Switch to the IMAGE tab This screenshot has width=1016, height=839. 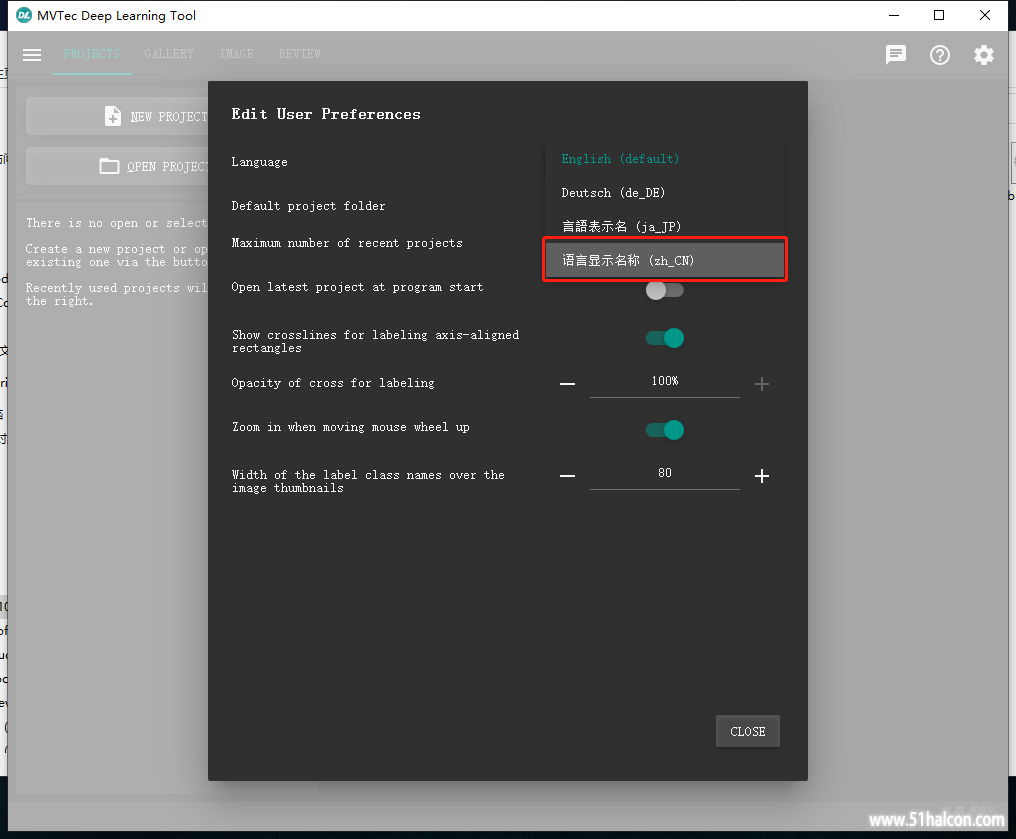click(237, 54)
